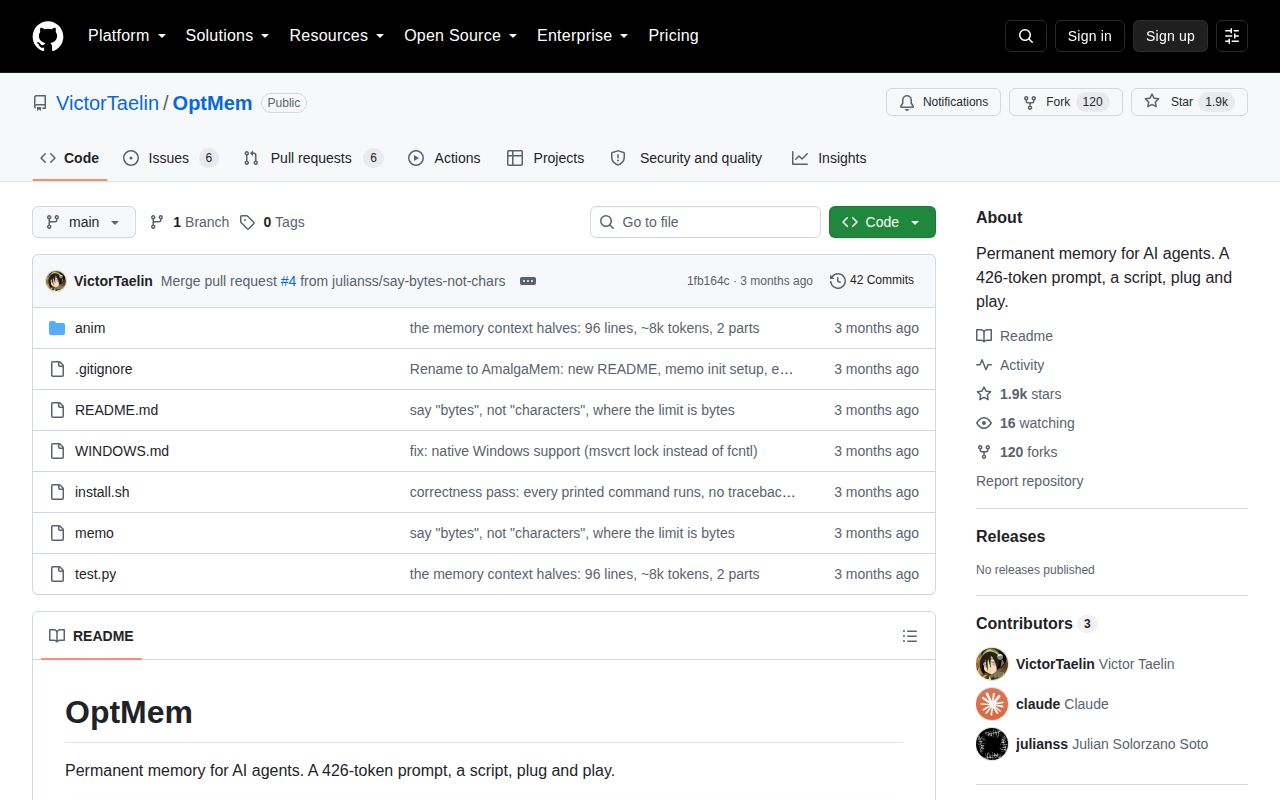
Task: Fork the OptMem repository
Action: coord(1066,102)
